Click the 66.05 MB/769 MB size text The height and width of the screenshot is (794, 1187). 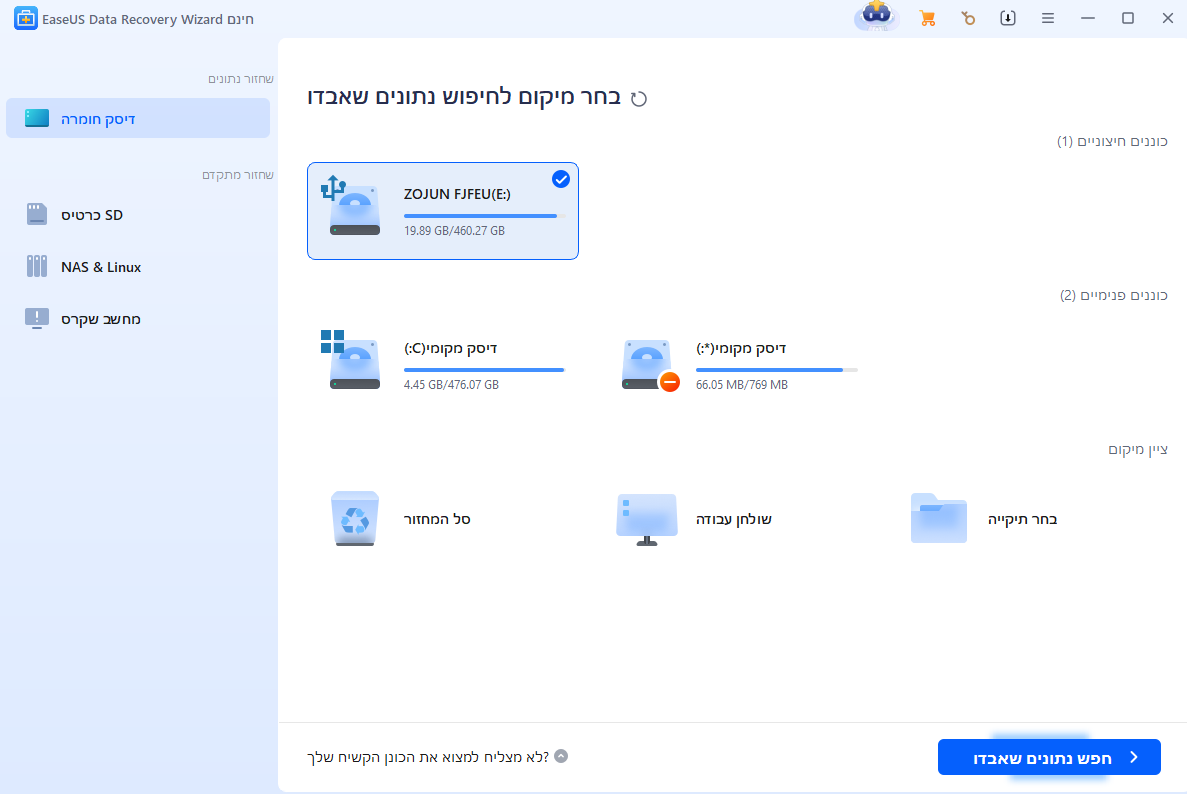point(742,385)
